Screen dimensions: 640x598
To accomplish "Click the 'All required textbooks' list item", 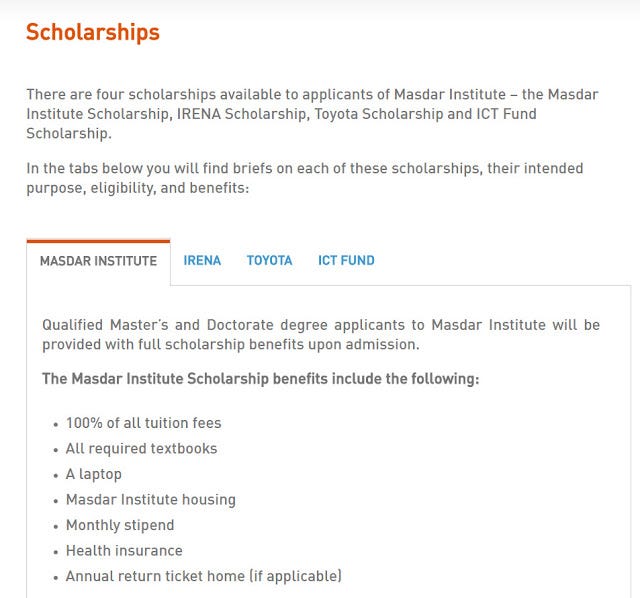I will pos(141,449).
